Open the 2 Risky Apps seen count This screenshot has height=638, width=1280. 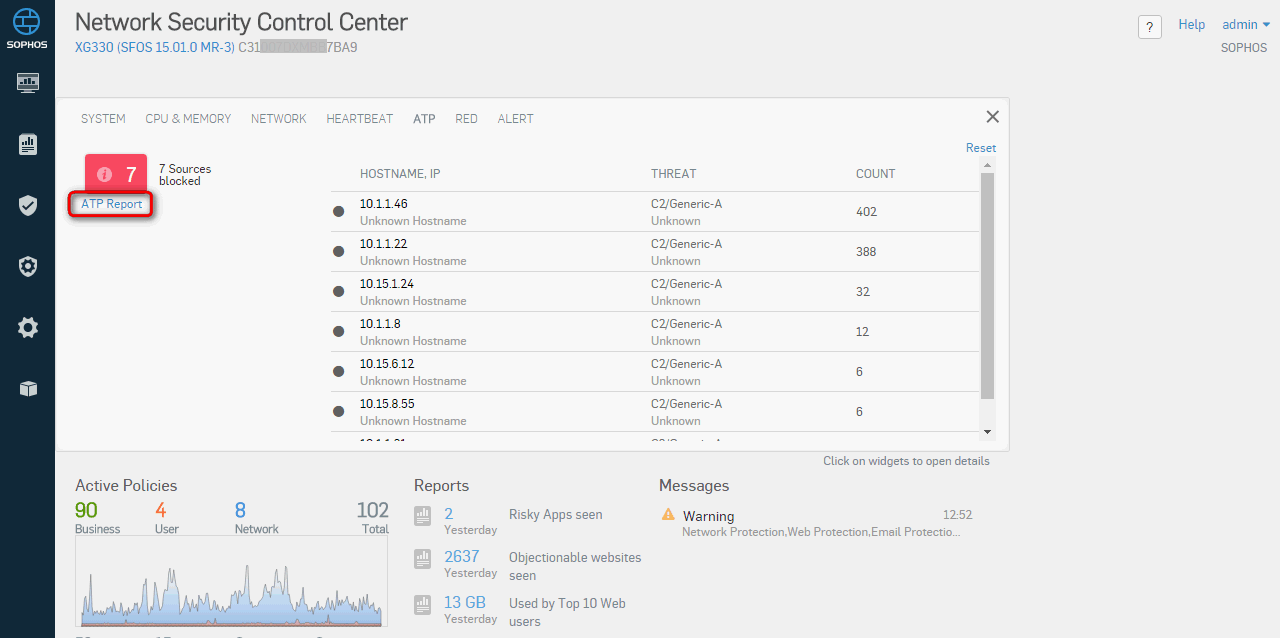click(449, 514)
